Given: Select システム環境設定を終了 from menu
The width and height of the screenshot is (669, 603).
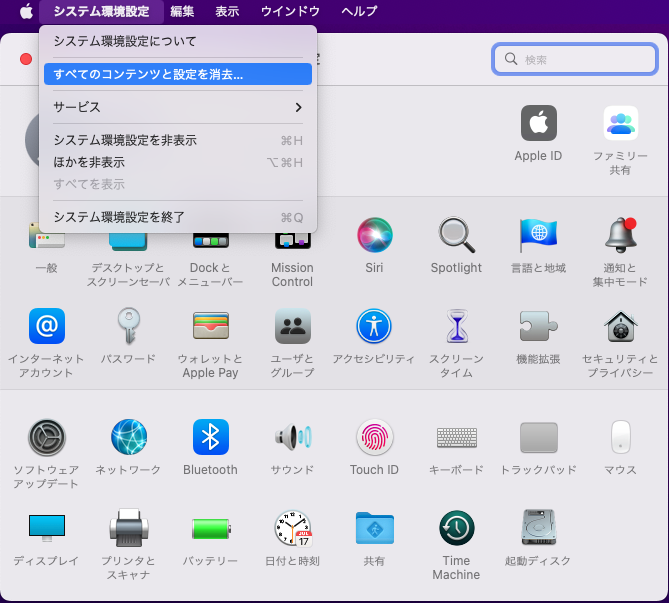Looking at the screenshot, I should pos(177,217).
